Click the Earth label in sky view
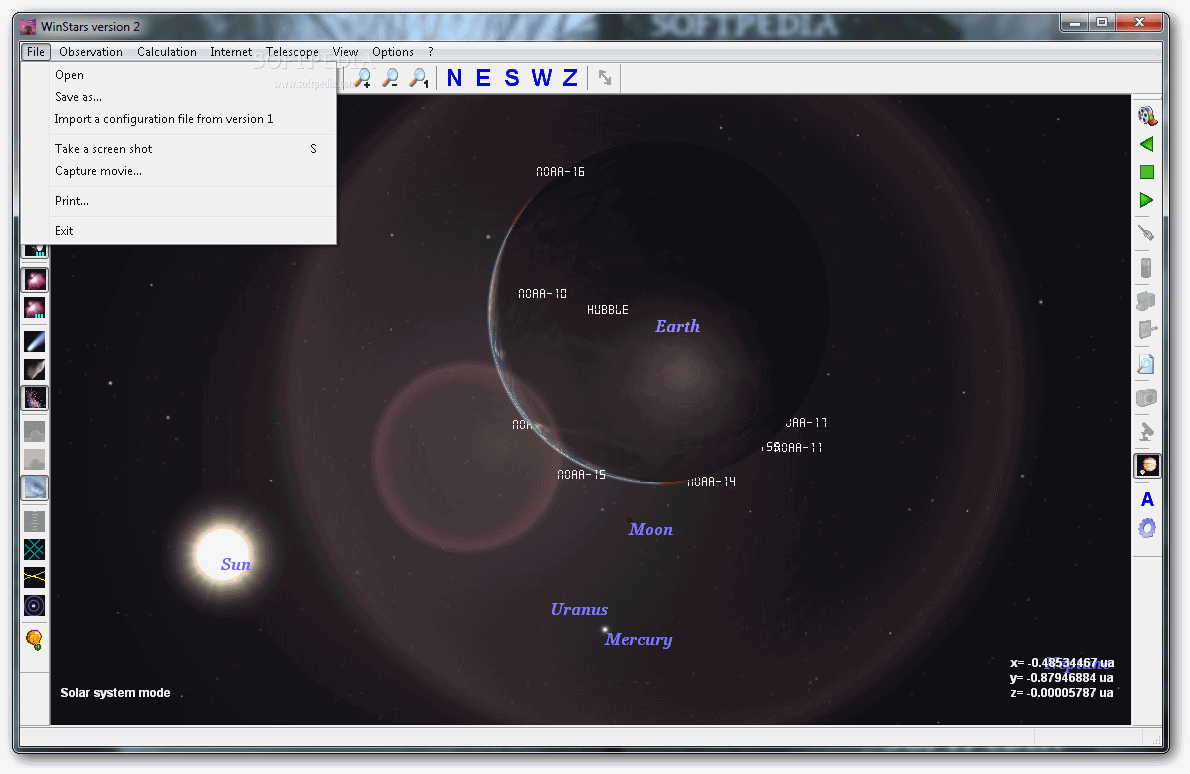This screenshot has height=774, width=1190. pyautogui.click(x=678, y=326)
